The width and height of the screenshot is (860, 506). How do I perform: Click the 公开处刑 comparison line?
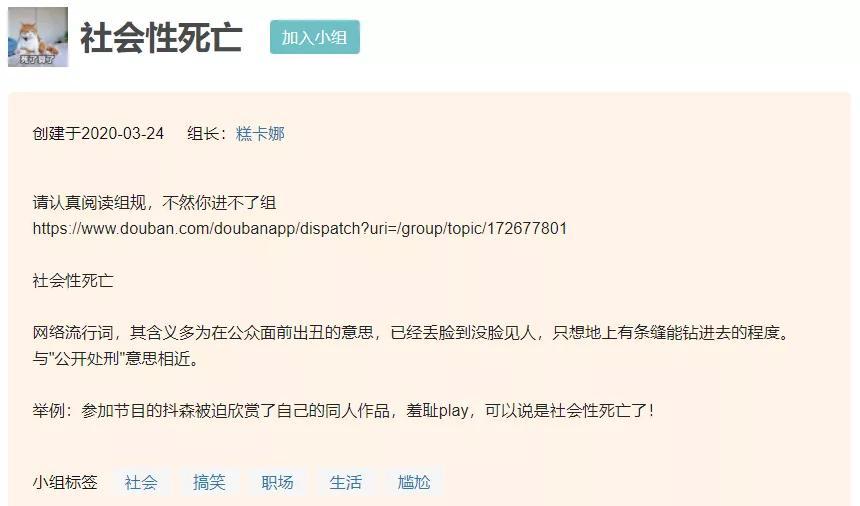tap(116, 359)
